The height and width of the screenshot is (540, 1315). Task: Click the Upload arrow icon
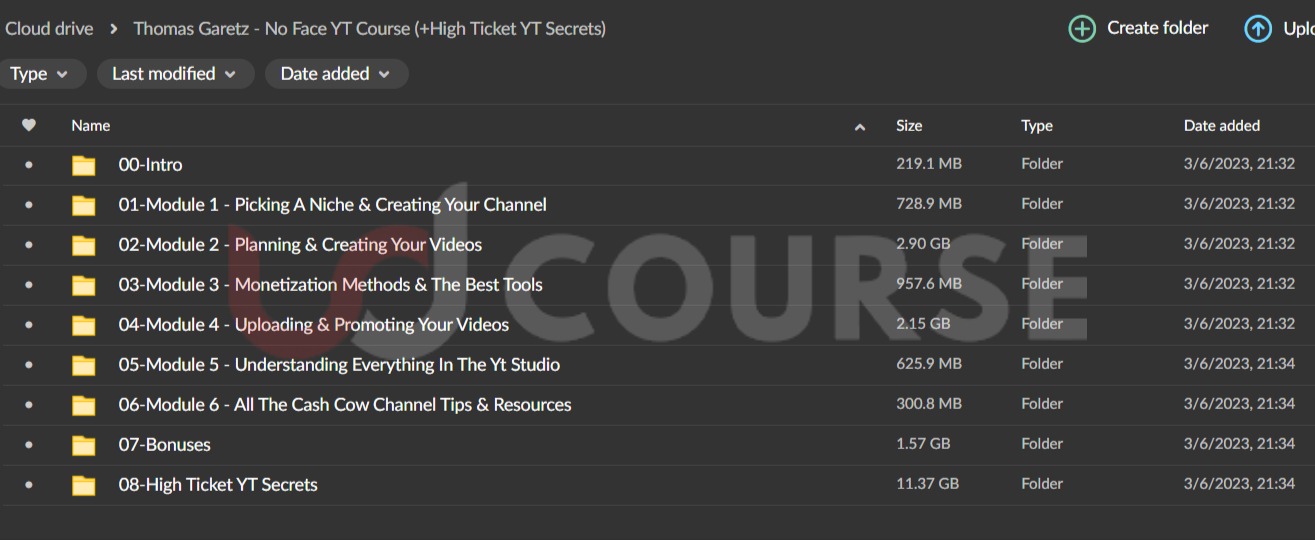(x=1257, y=29)
